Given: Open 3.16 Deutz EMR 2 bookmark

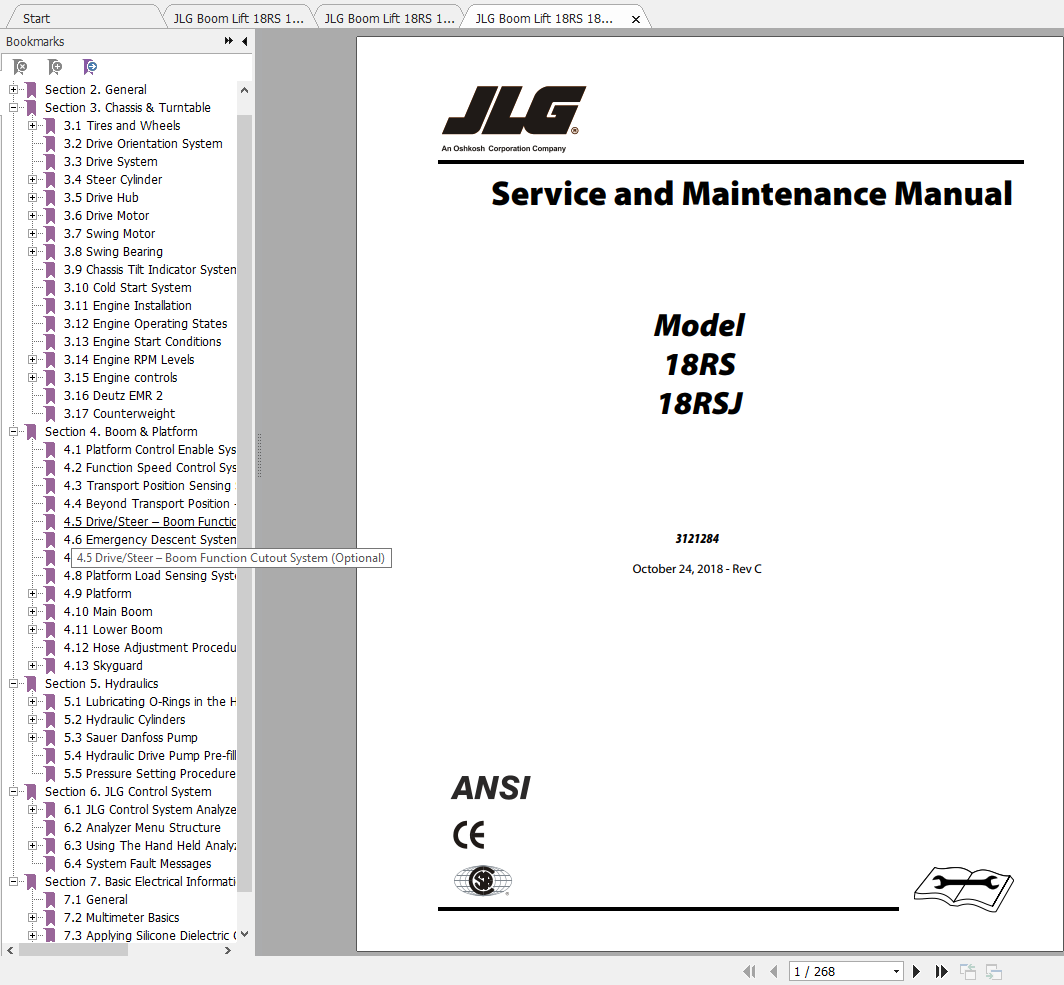Looking at the screenshot, I should click(113, 395).
